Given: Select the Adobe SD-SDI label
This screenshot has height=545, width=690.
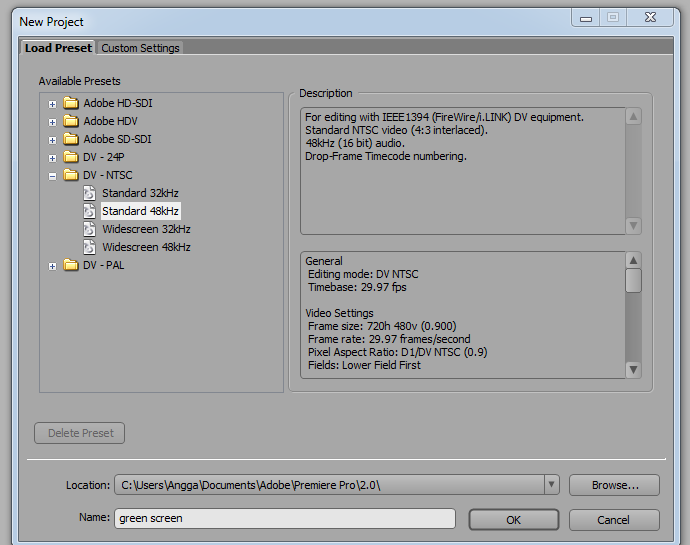Looking at the screenshot, I should point(117,139).
